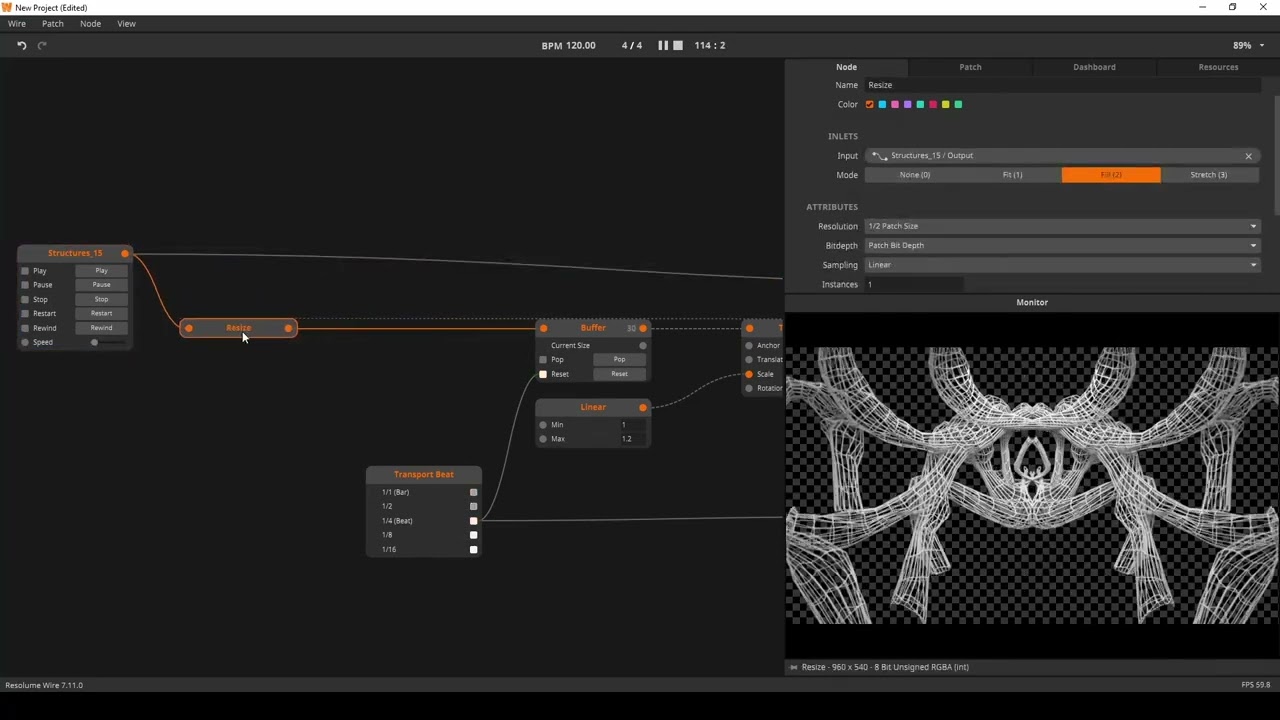Click the Restart button on Structures_15

(x=101, y=314)
